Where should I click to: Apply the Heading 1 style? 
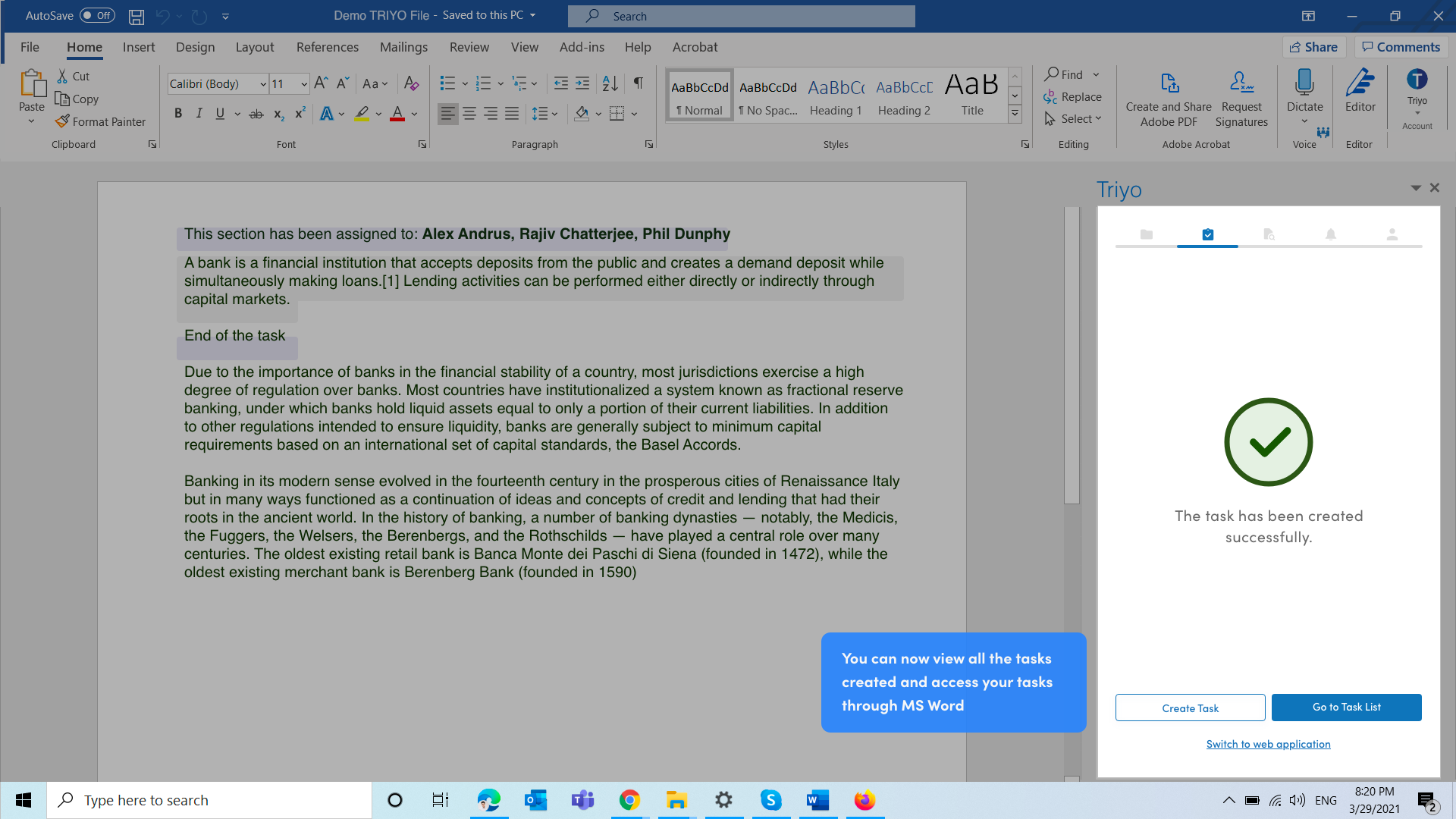pos(836,96)
